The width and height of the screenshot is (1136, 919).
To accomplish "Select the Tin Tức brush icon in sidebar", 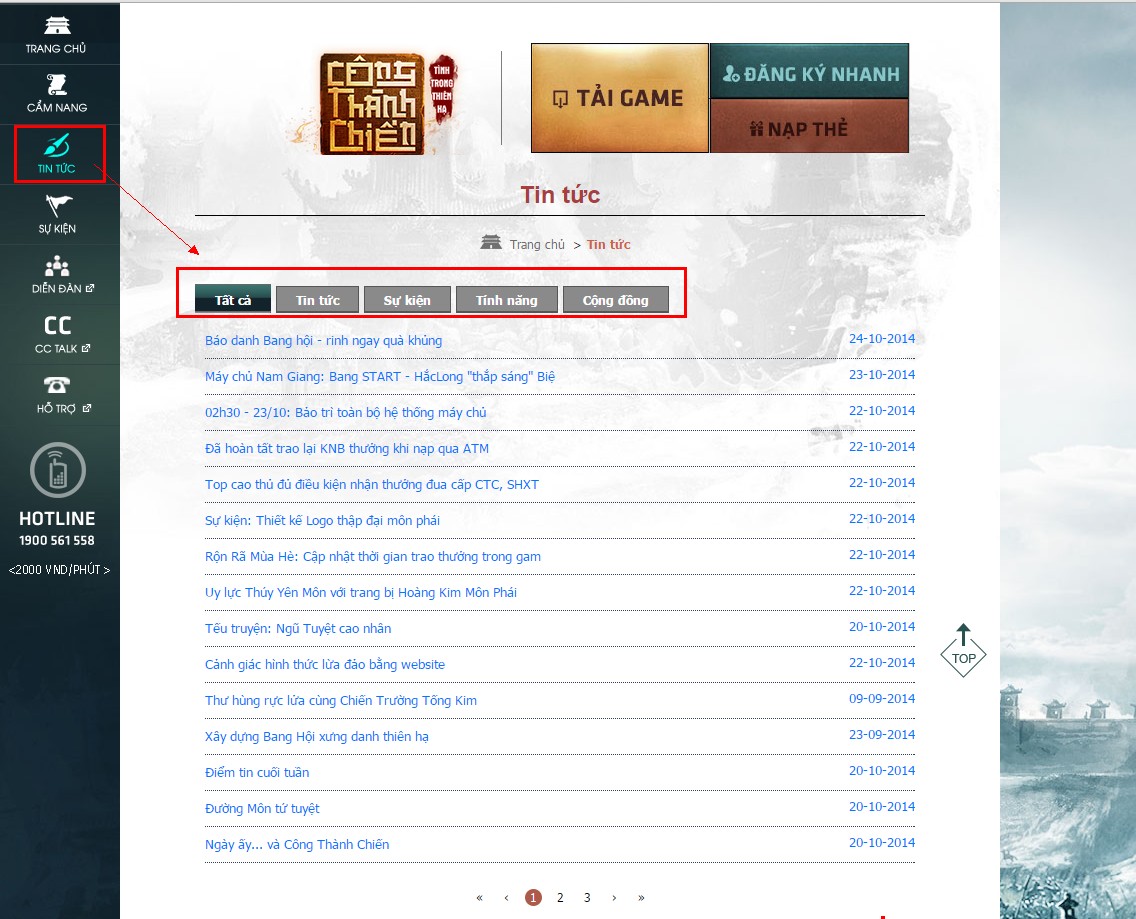I will [x=57, y=145].
